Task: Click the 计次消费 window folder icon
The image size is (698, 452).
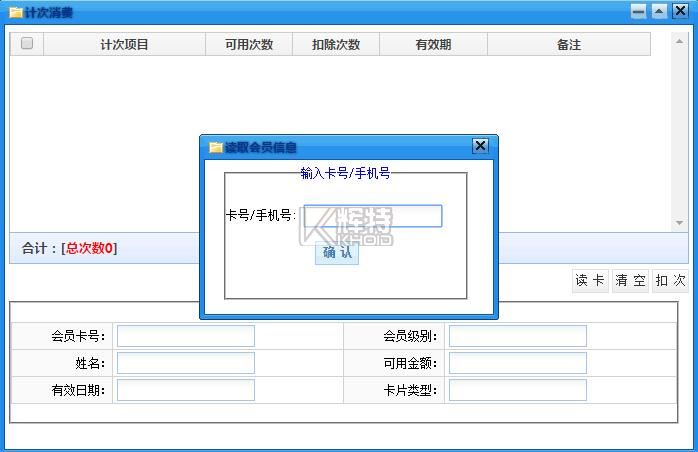Action: [15, 12]
